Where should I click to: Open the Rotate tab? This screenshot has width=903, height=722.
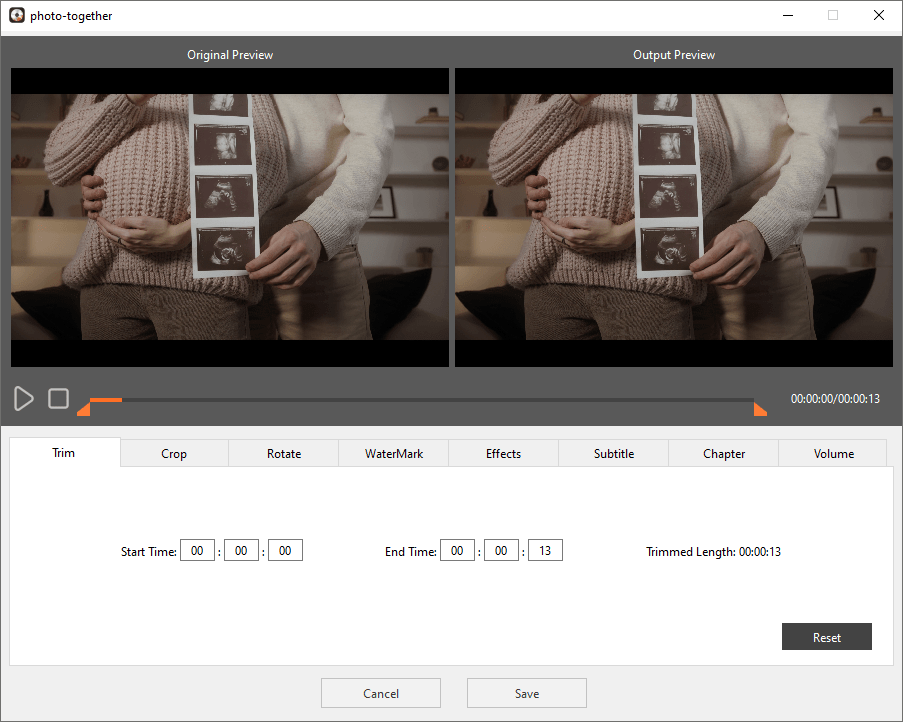[284, 453]
